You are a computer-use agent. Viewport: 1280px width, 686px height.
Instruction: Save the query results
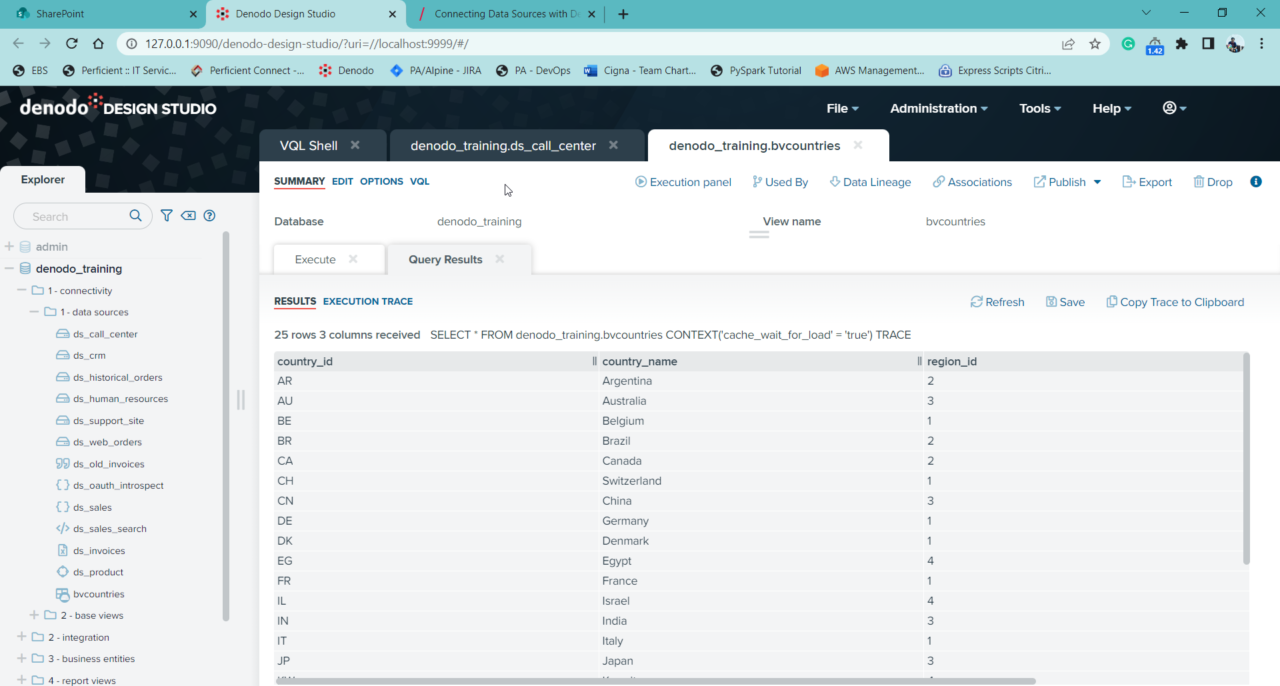pyautogui.click(x=1065, y=302)
